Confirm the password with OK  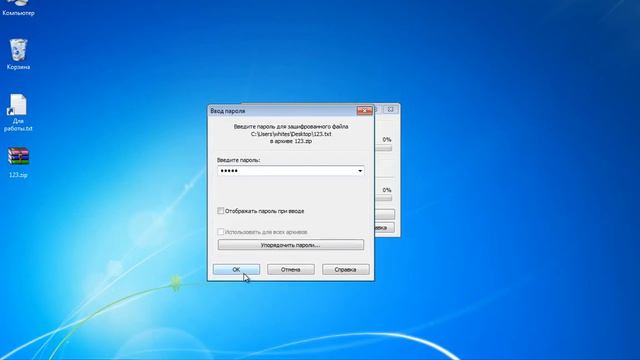click(236, 269)
